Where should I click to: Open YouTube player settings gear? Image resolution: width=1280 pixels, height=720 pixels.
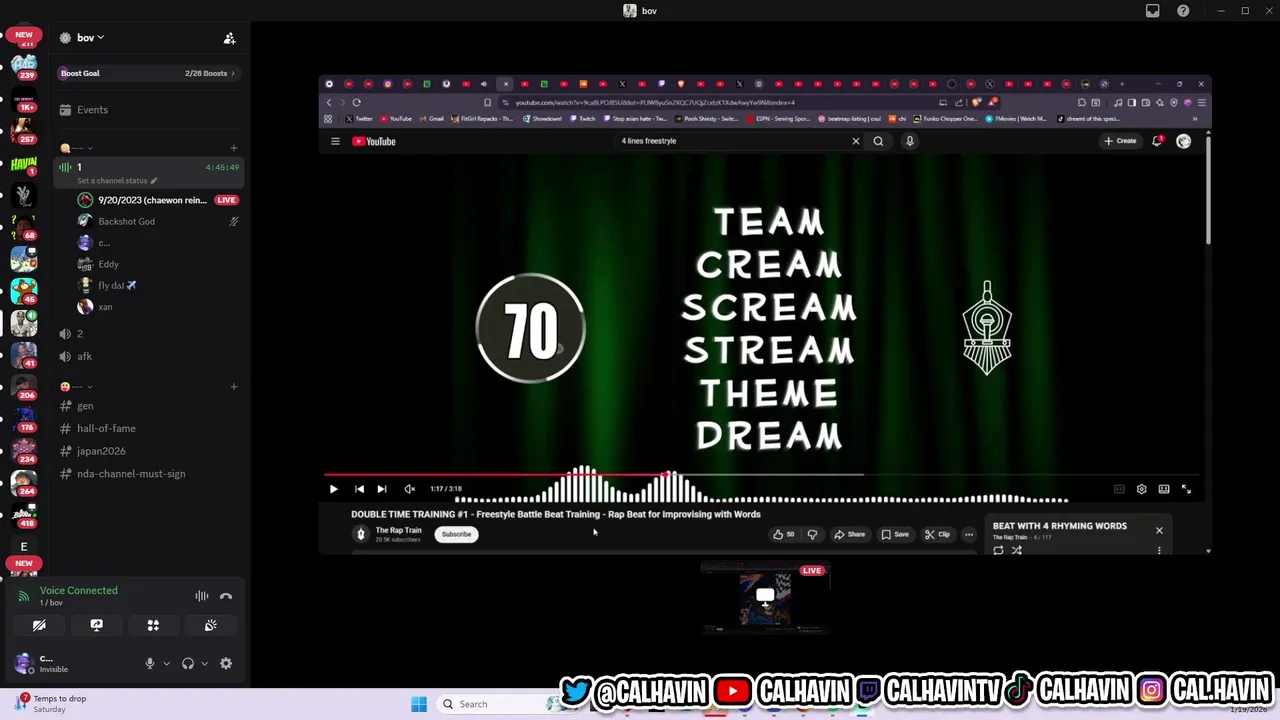[x=1141, y=489]
